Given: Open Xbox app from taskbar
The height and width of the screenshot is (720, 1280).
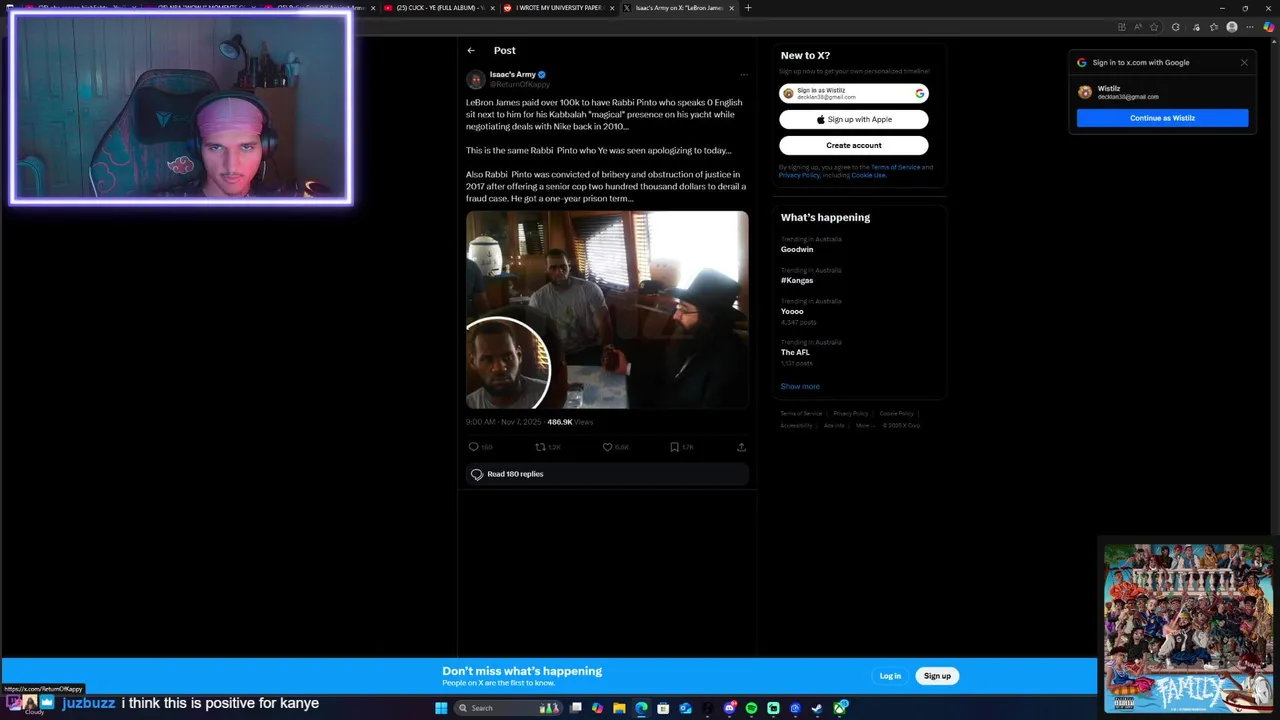Looking at the screenshot, I should [x=841, y=708].
